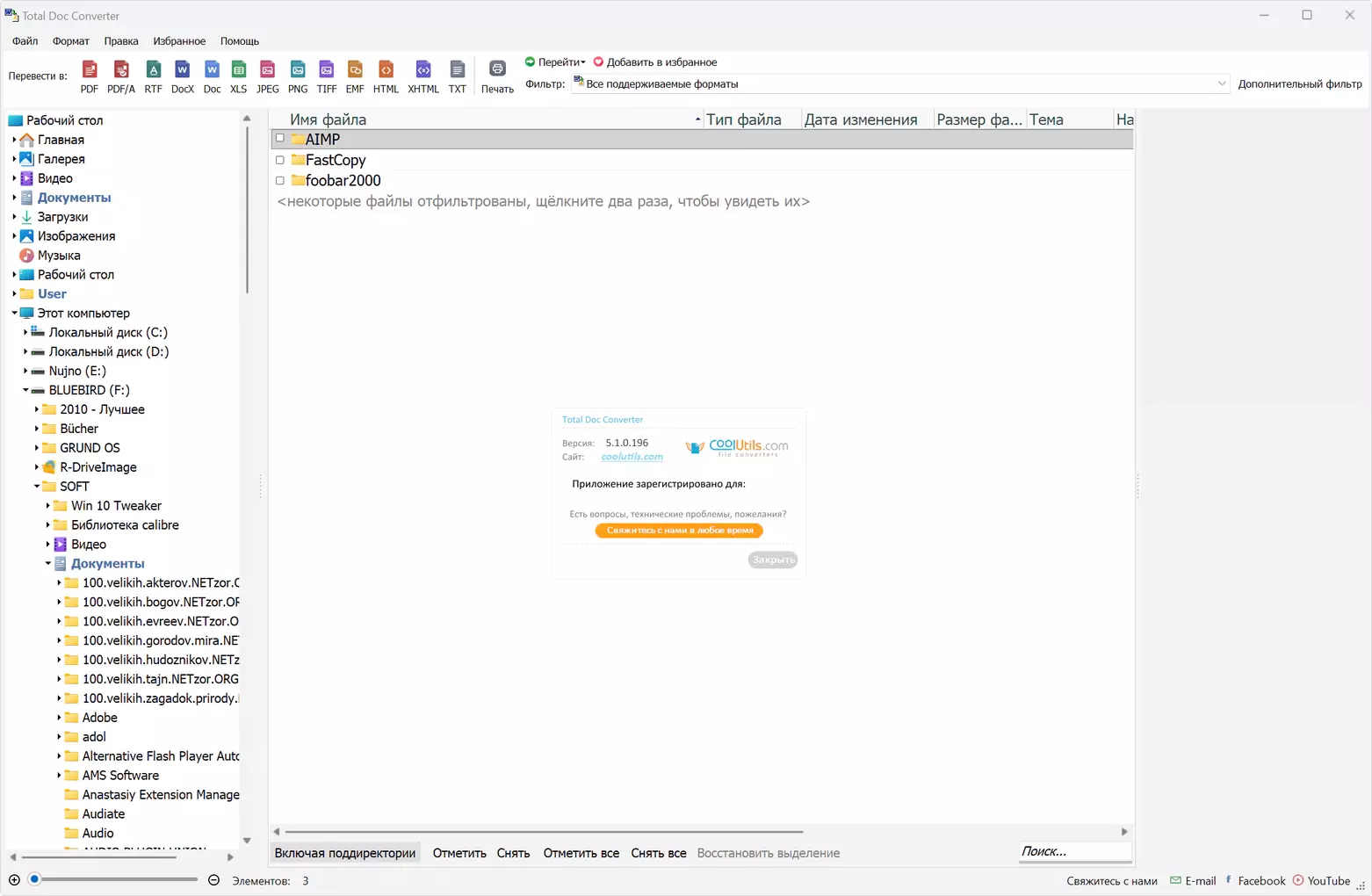Screen dimensions: 1372x896
Task: Click zoom in plus icon in status bar
Action: click(14, 880)
